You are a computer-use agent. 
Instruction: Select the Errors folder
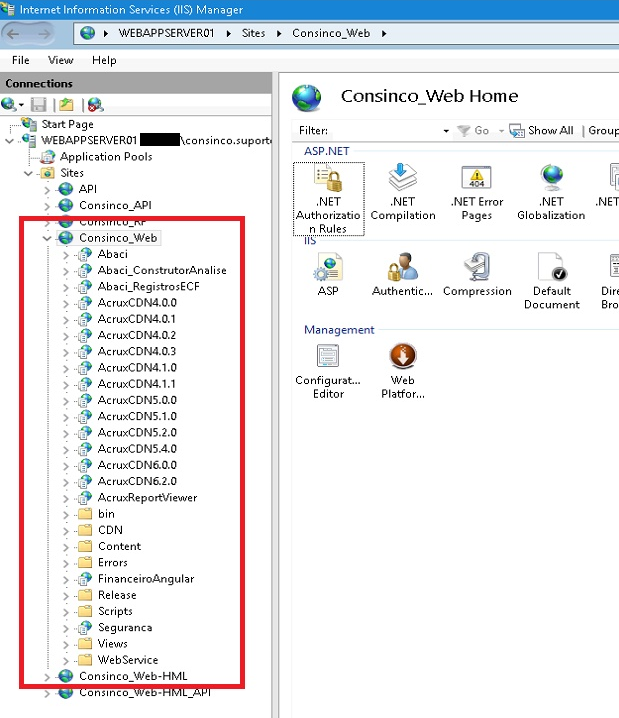(113, 562)
